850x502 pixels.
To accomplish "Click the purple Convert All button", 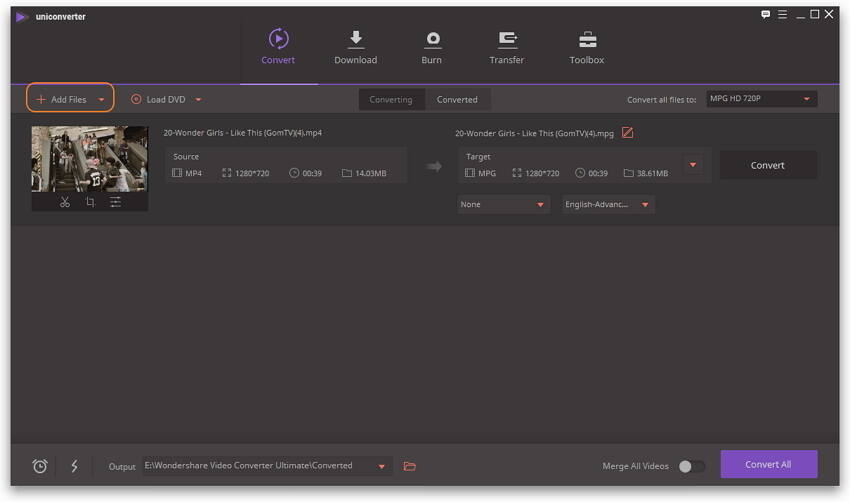I will click(769, 464).
